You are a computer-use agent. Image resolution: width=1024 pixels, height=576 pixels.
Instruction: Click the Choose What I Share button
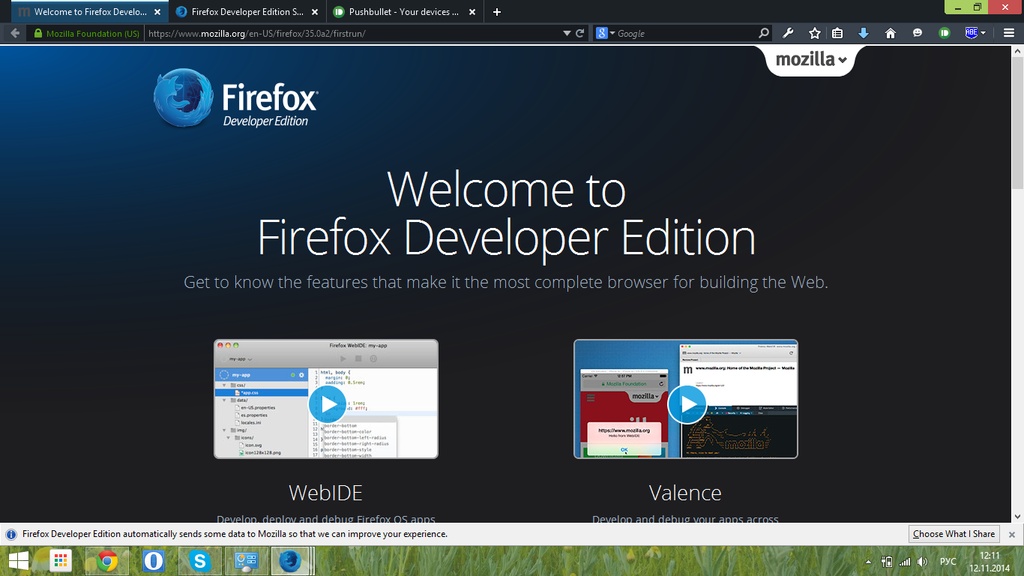tap(953, 534)
